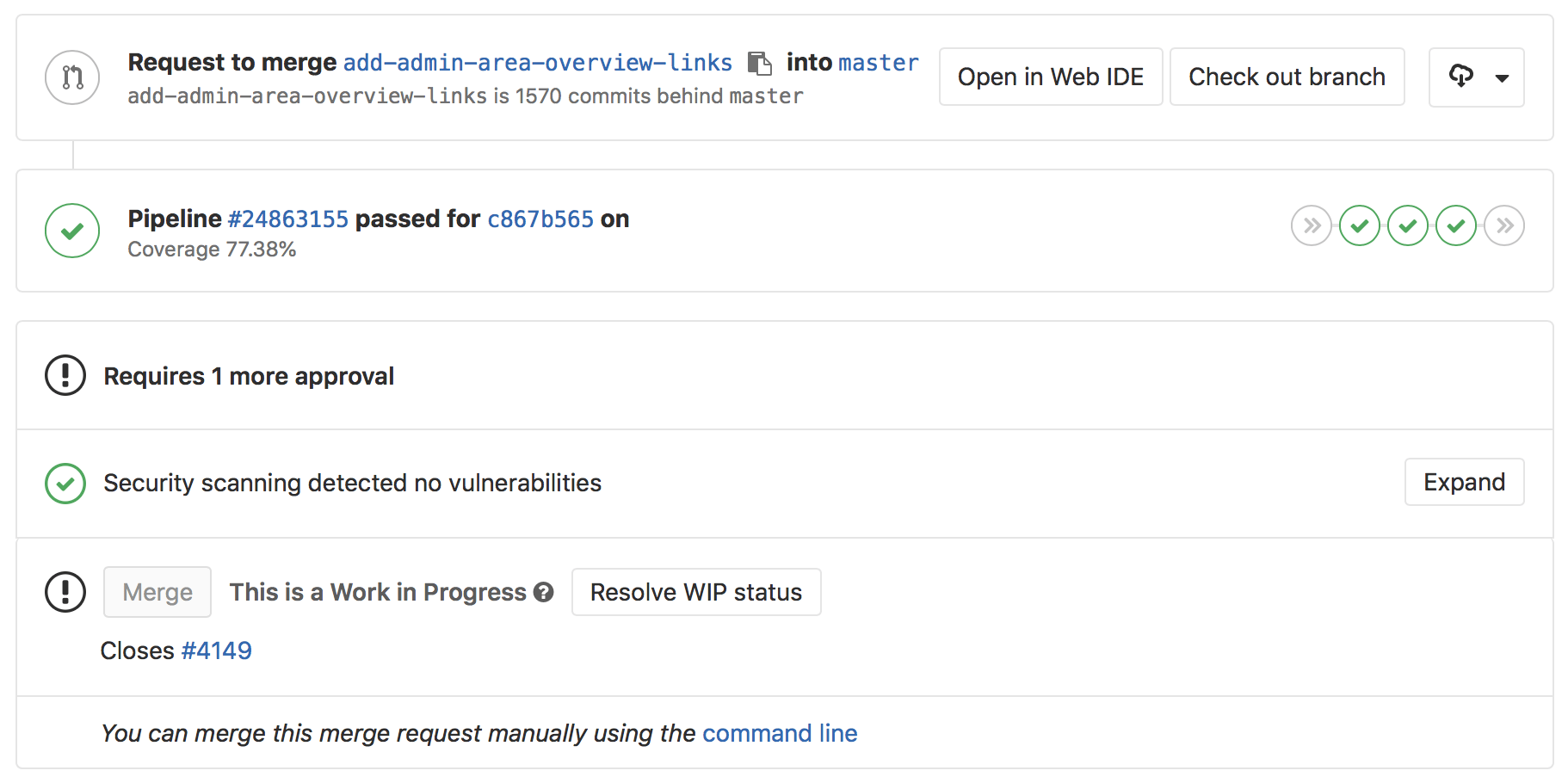The width and height of the screenshot is (1568, 783).
Task: Open the second passed pipeline stage icon
Action: point(1408,225)
